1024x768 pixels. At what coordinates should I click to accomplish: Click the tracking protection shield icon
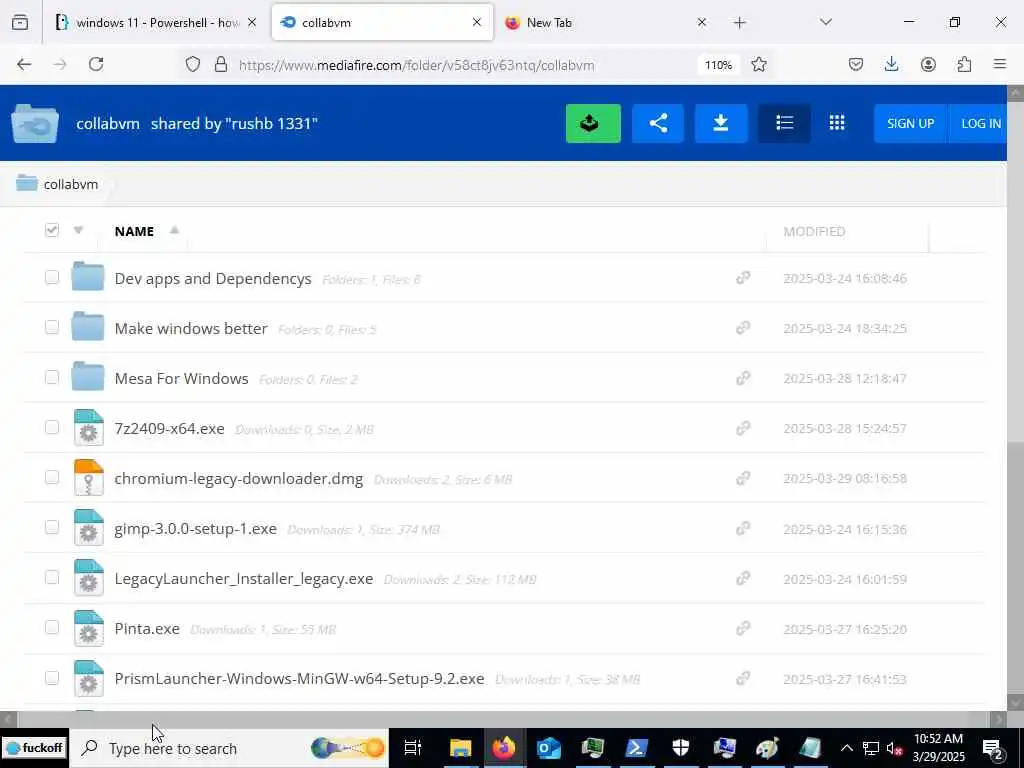coord(193,64)
